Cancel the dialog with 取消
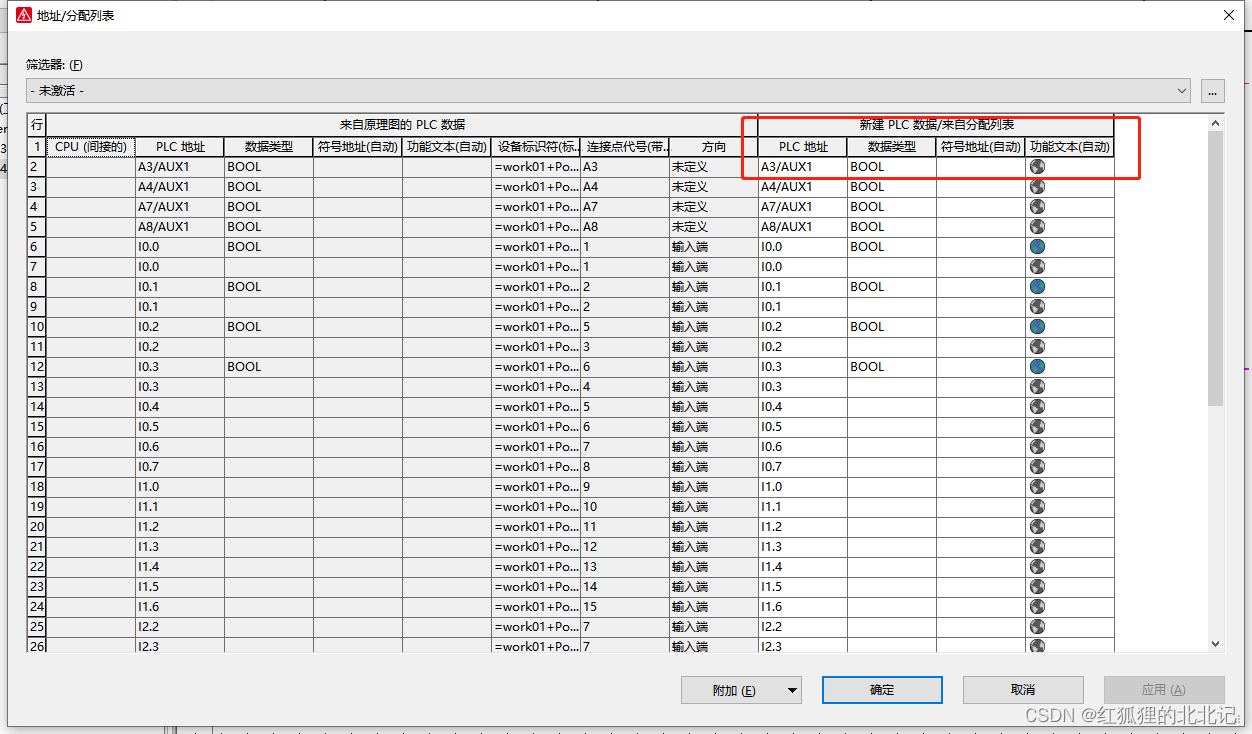 [x=1022, y=690]
